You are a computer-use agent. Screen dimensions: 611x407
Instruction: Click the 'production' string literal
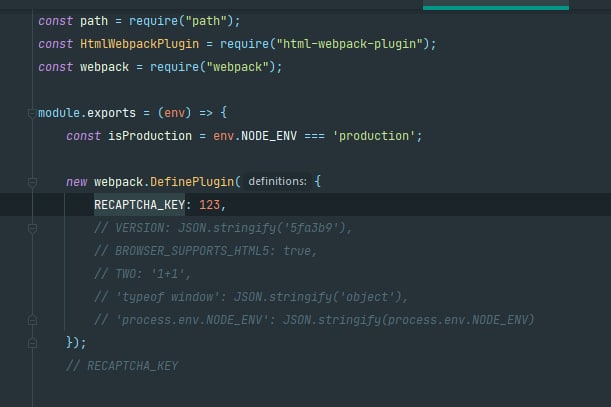pyautogui.click(x=374, y=136)
